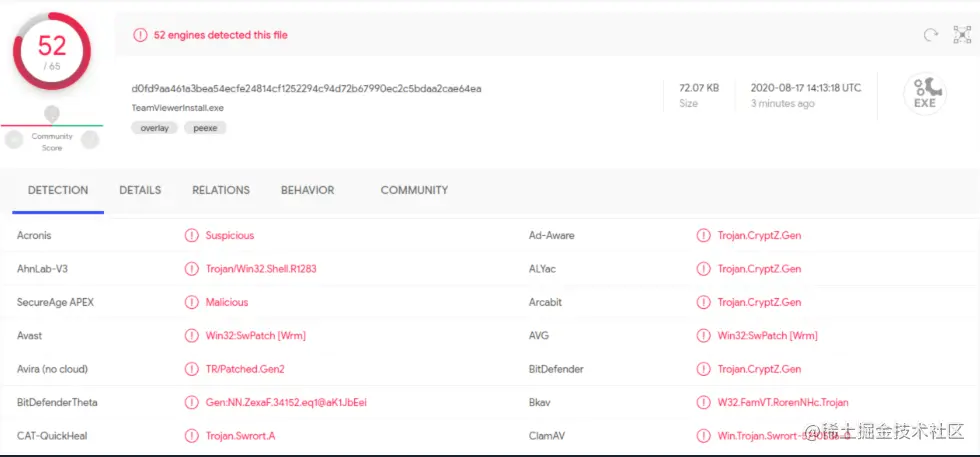Image resolution: width=980 pixels, height=457 pixels.
Task: Click the alert icon for SecureAge APEX Malicious
Action: point(191,302)
